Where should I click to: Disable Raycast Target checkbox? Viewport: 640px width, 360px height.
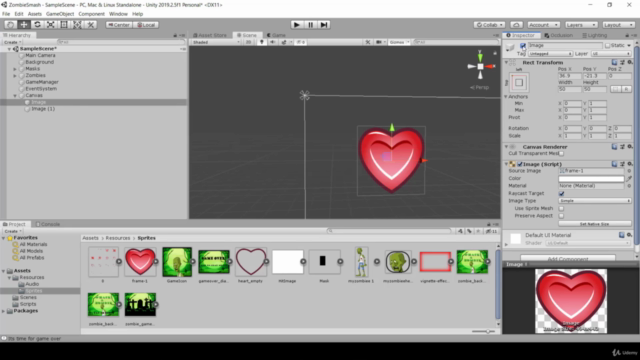[562, 193]
